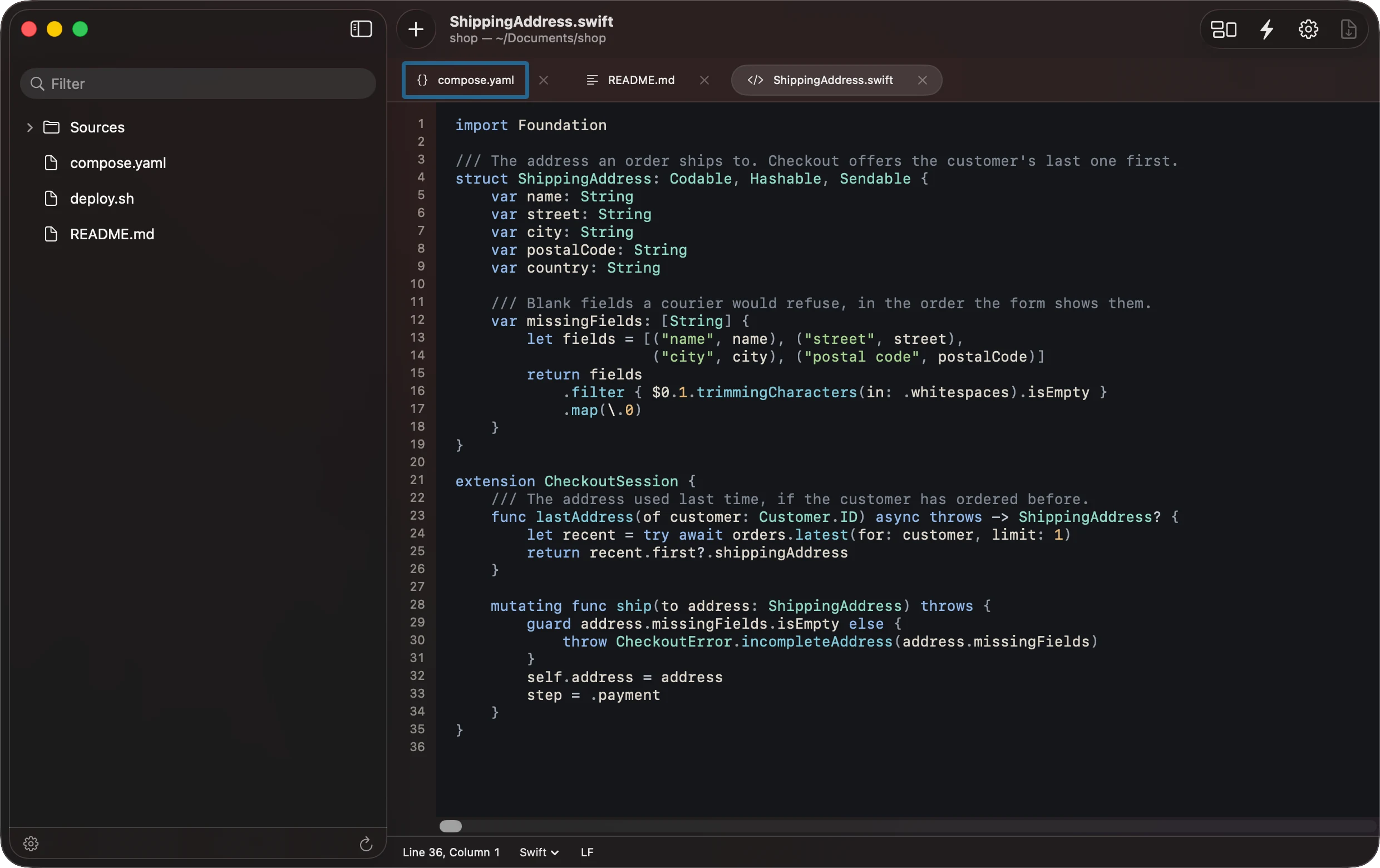Click the horizontal scrollbar thumb
This screenshot has width=1380, height=868.
coord(451,826)
